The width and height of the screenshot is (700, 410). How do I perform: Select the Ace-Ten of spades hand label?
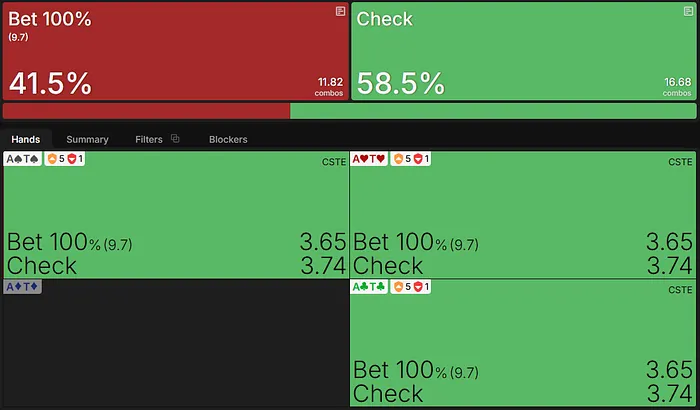click(23, 159)
